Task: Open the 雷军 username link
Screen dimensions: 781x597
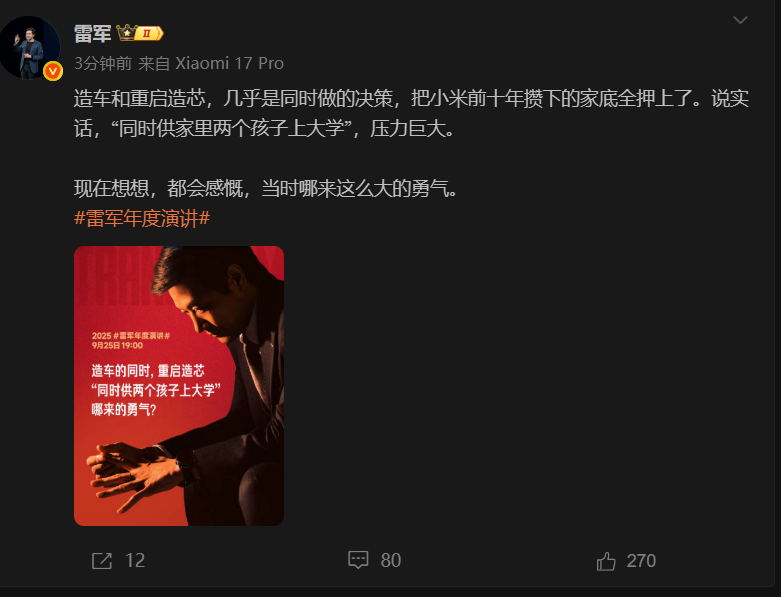Action: [93, 34]
